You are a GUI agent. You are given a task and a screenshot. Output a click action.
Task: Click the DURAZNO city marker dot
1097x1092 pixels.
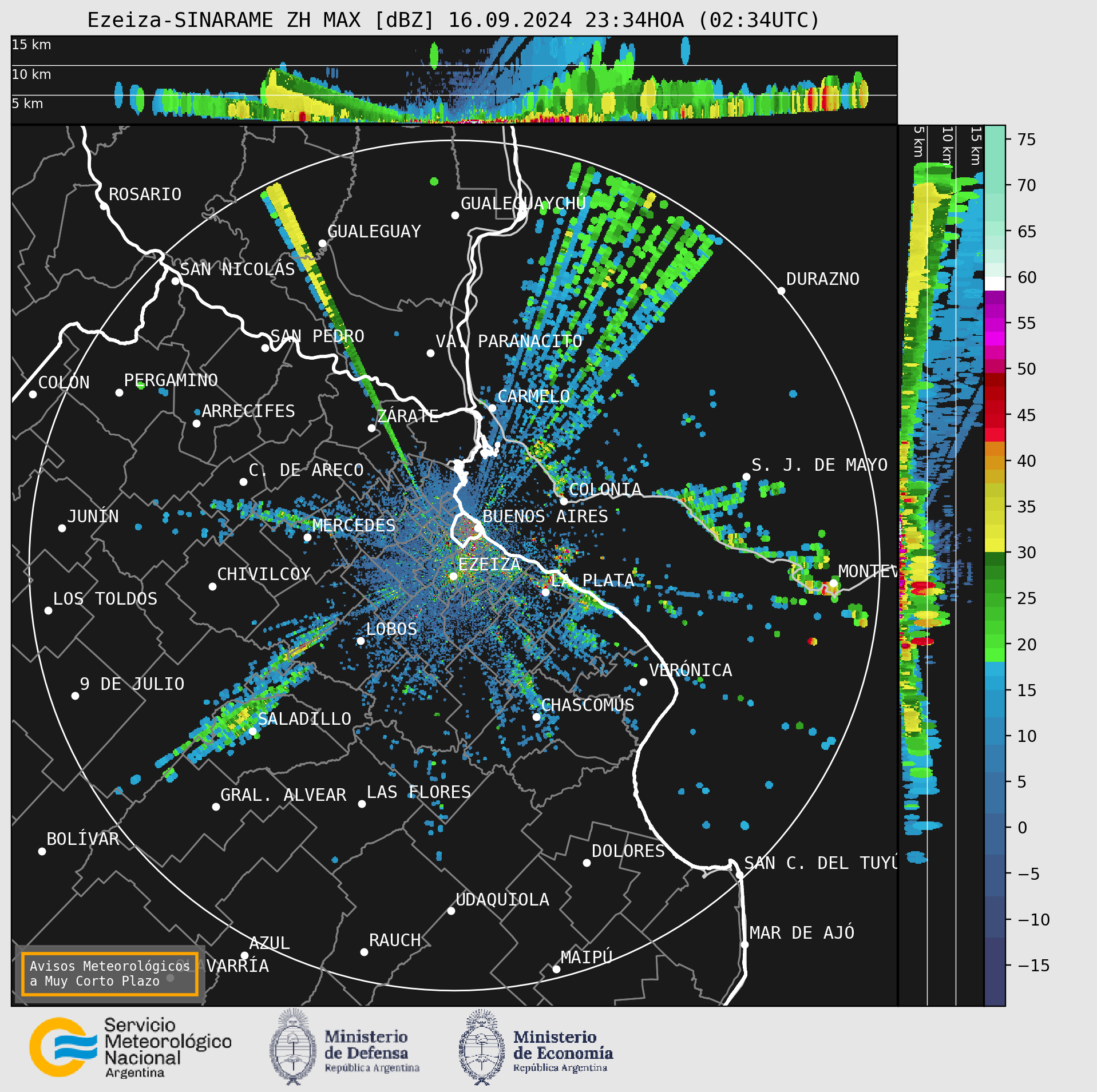click(x=781, y=291)
